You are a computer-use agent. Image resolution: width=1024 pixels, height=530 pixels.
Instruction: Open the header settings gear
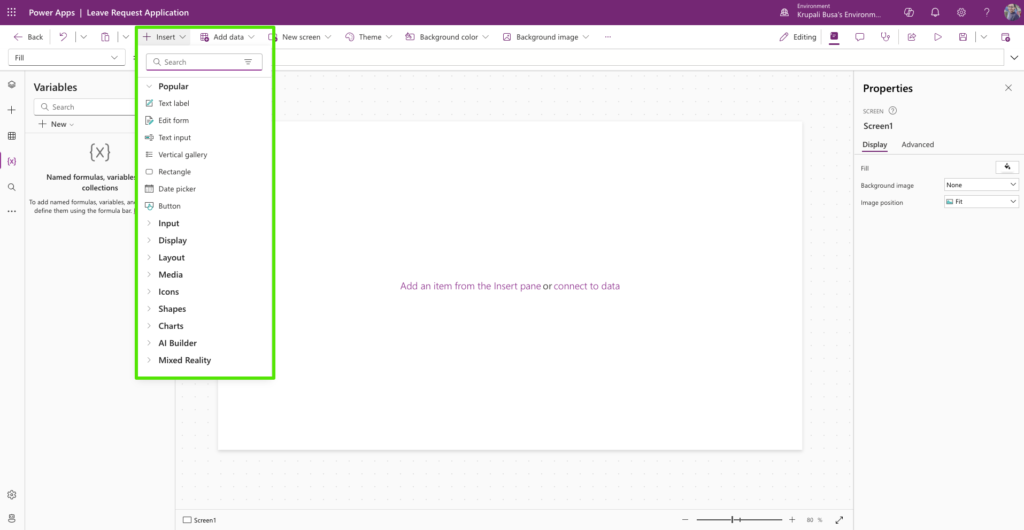click(961, 12)
